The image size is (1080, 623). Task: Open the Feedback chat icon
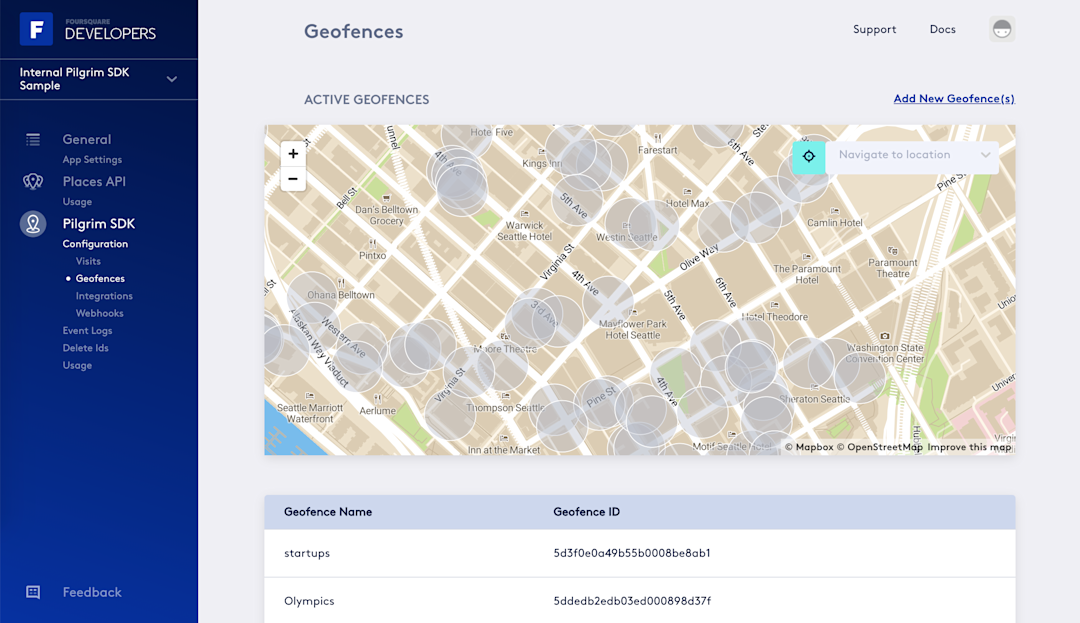tap(33, 592)
